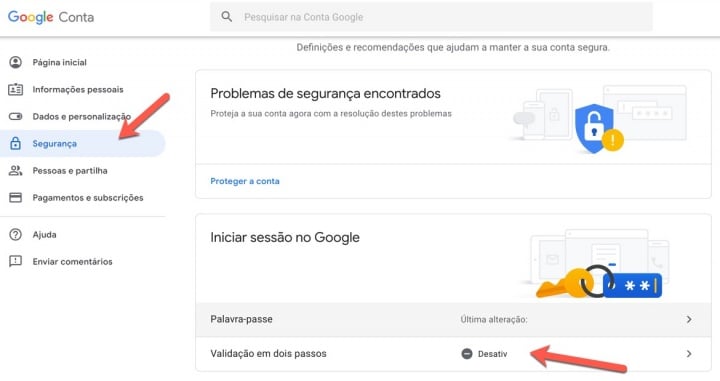The image size is (720, 381).
Task: Open the Pagamentos e subscrições card icon
Action: [x=16, y=197]
